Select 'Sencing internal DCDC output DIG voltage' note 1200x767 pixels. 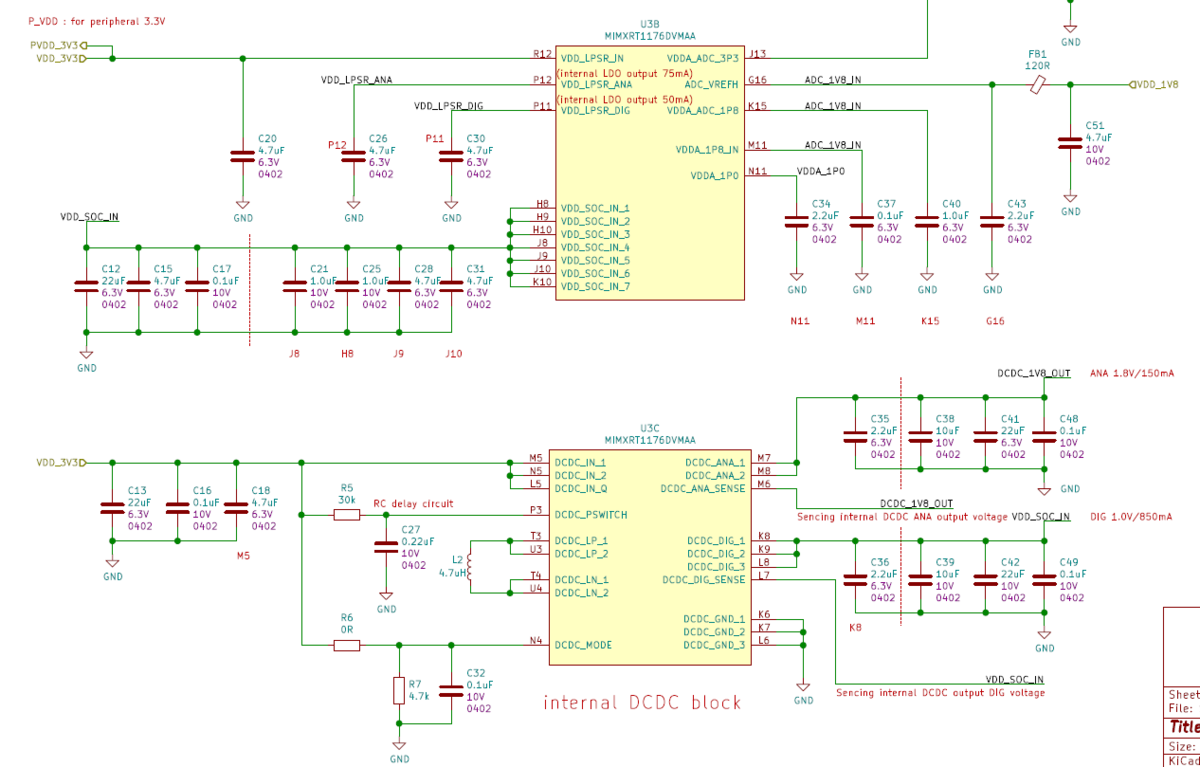pyautogui.click(x=940, y=693)
